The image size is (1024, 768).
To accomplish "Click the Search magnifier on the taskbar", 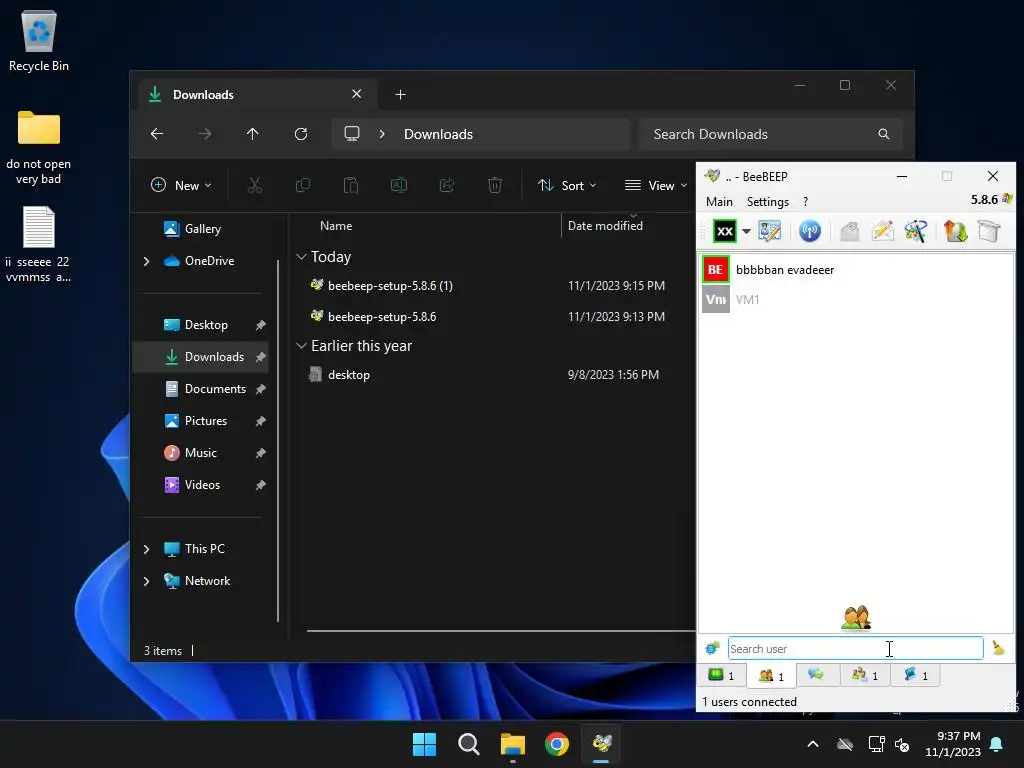I will pyautogui.click(x=468, y=744).
